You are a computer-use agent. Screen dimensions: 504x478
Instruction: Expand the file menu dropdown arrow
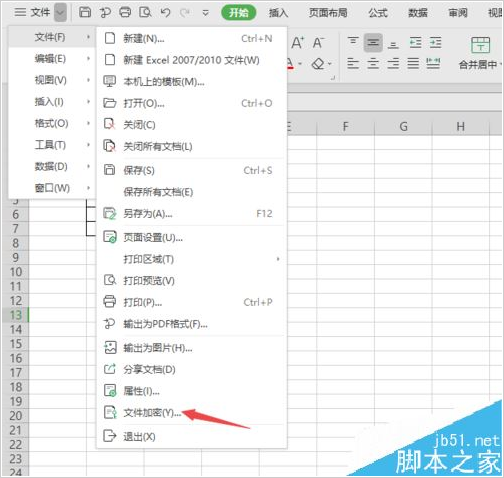[60, 13]
